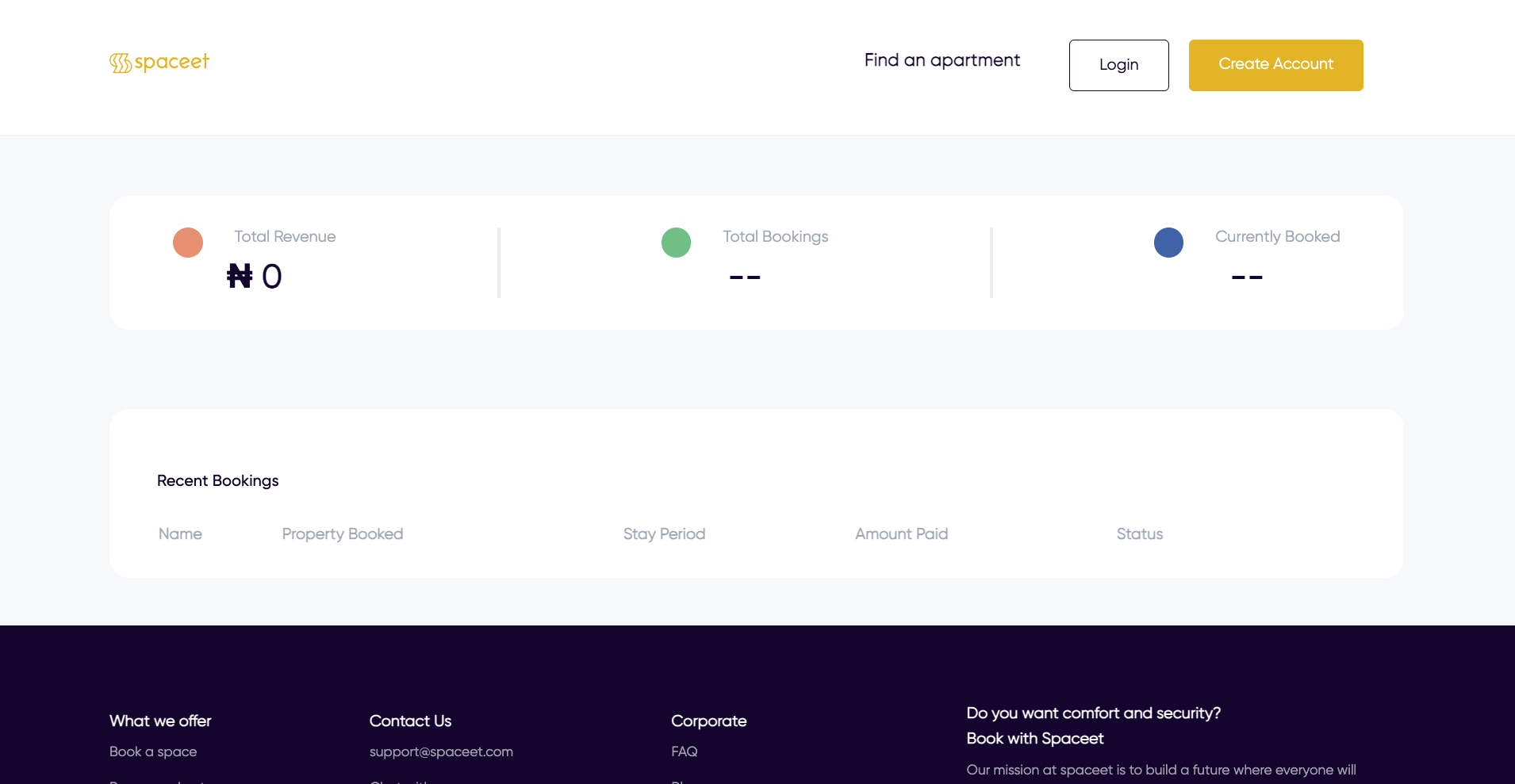
Task: Click the Create Account button
Action: (x=1276, y=65)
